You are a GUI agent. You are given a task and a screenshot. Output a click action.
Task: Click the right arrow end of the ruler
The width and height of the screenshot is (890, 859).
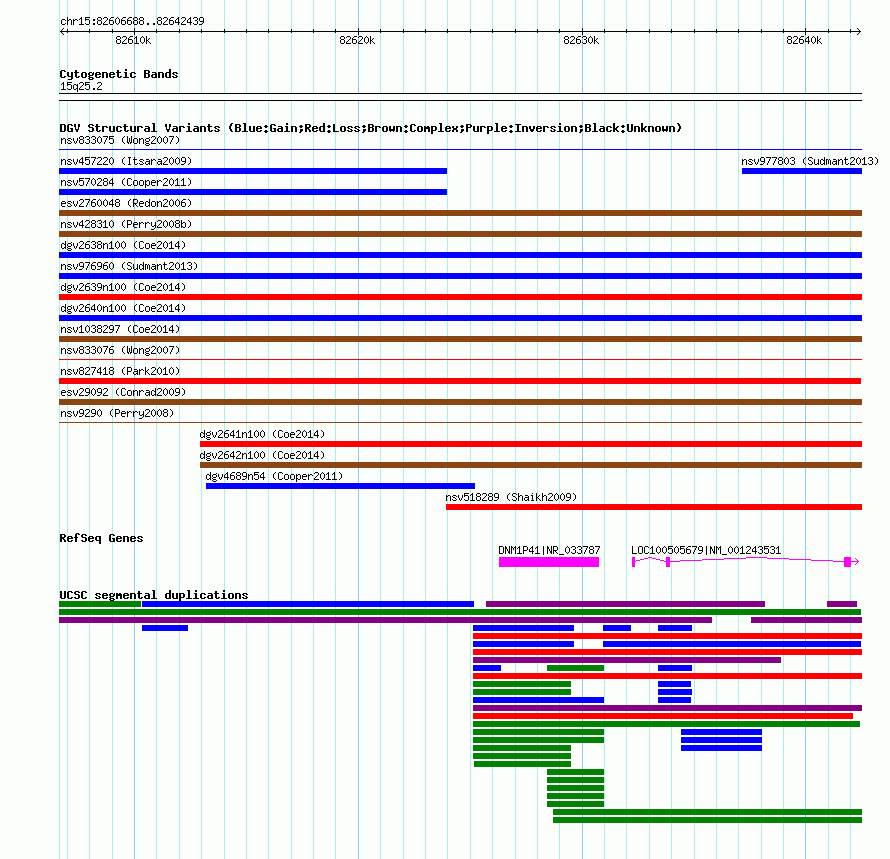point(858,31)
